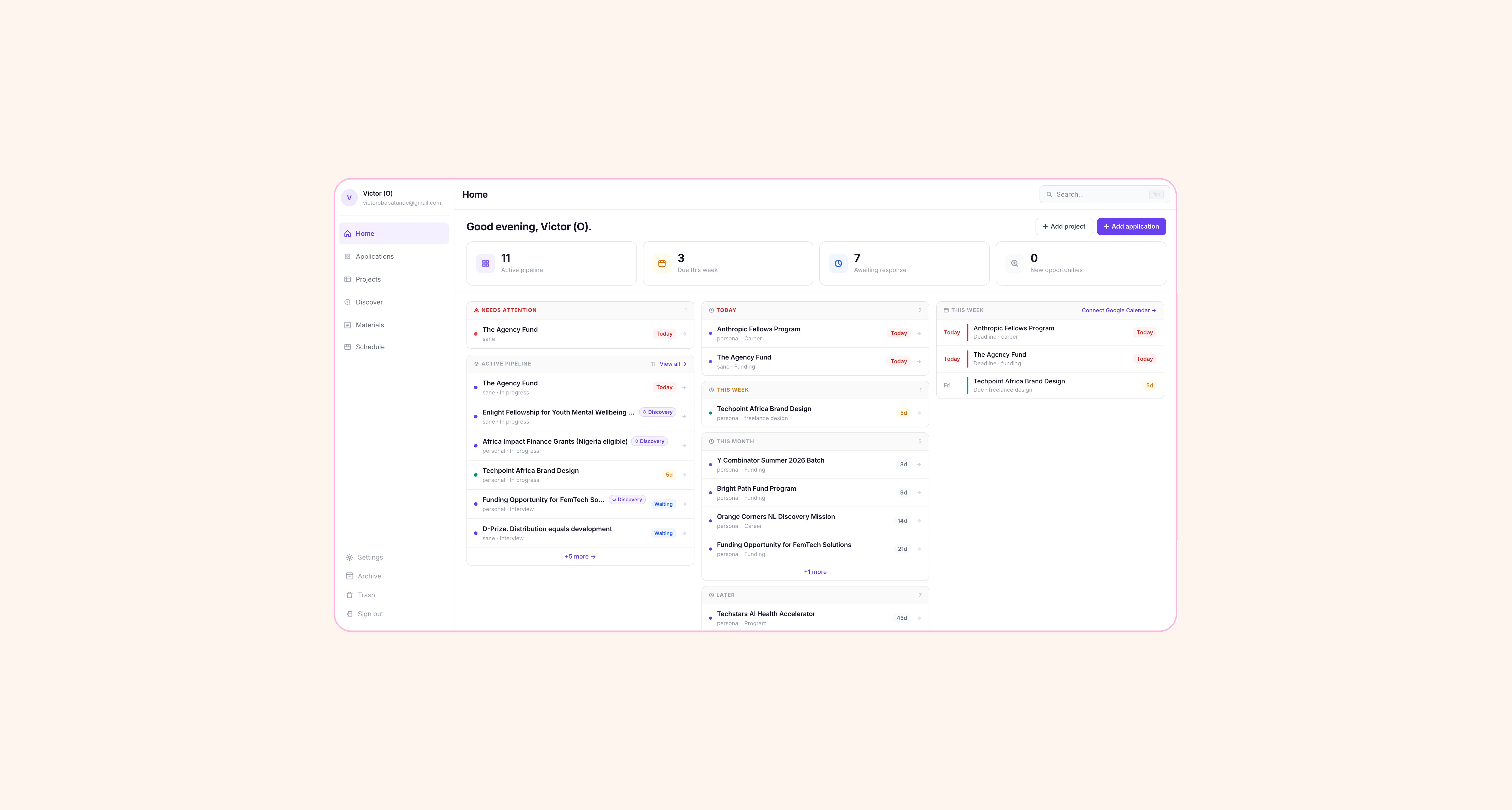Image resolution: width=1512 pixels, height=810 pixels.
Task: Click arrow for Techstars AI Health Accelerator
Action: 919,618
